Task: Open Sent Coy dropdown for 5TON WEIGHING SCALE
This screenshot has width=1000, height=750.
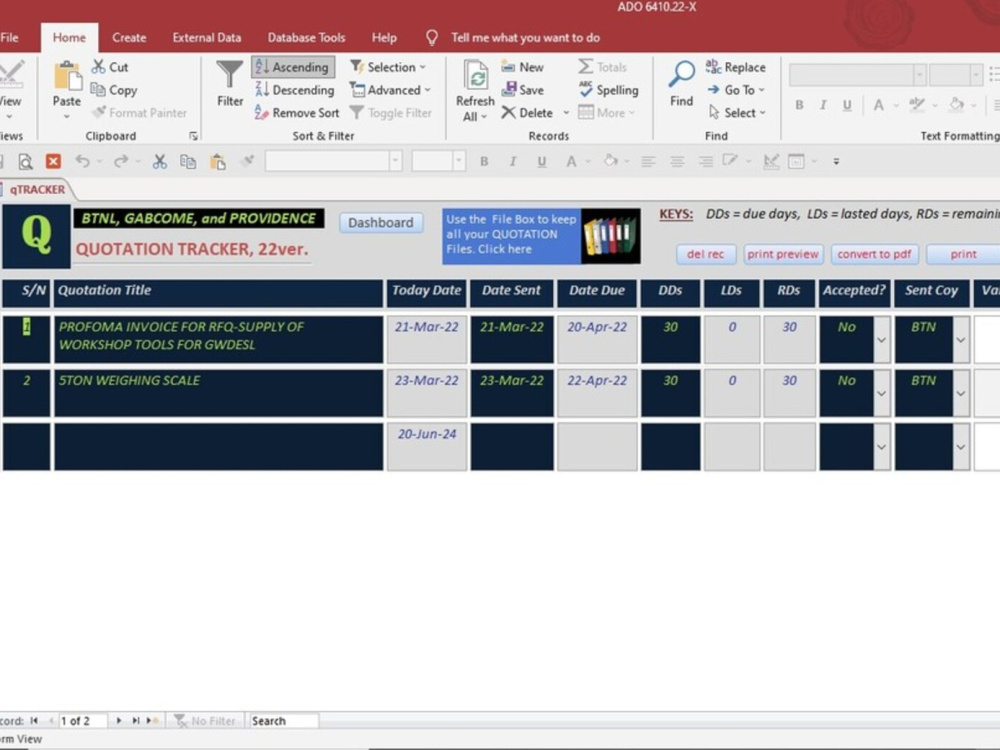Action: (x=961, y=393)
